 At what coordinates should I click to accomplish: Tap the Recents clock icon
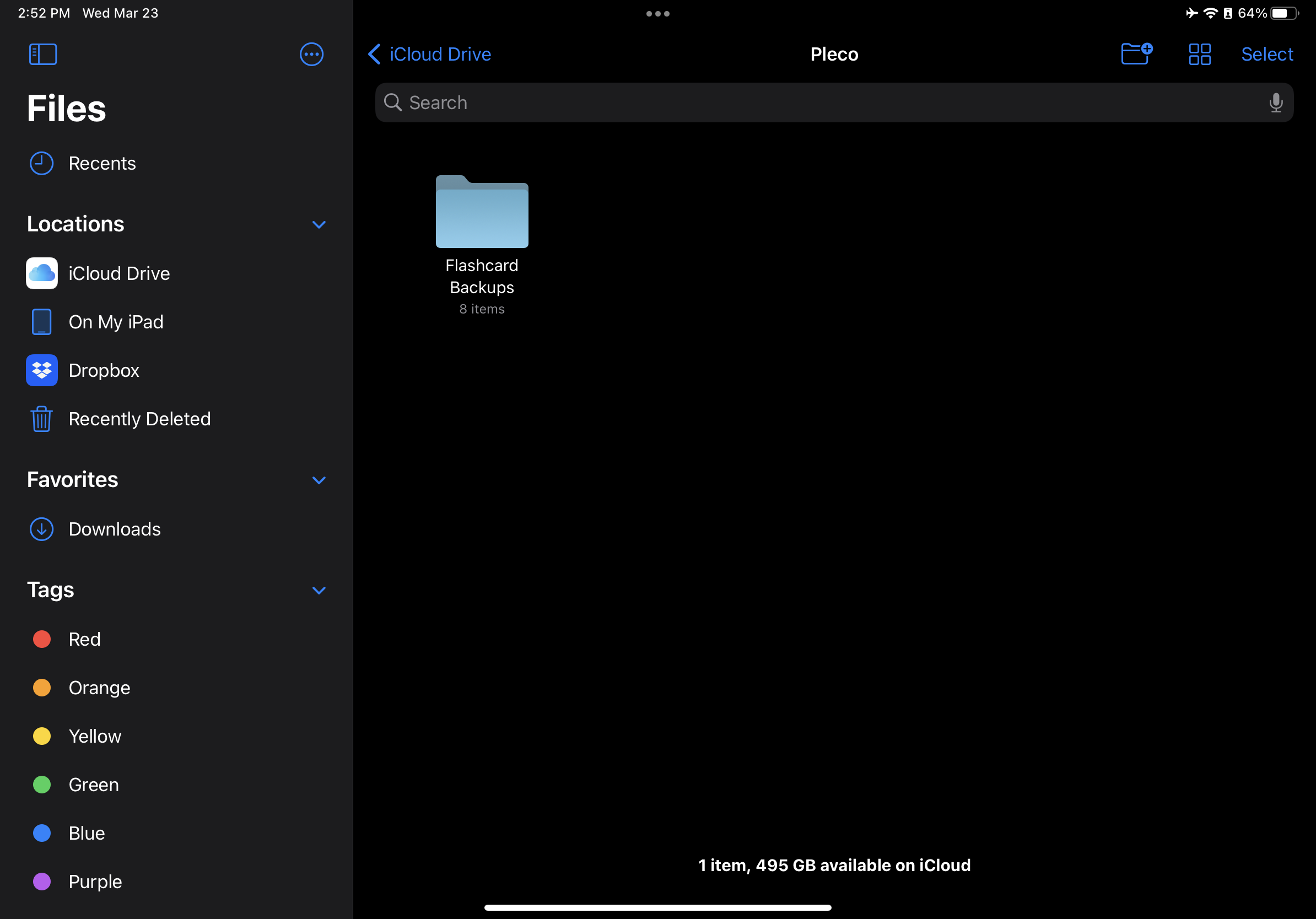(x=41, y=163)
